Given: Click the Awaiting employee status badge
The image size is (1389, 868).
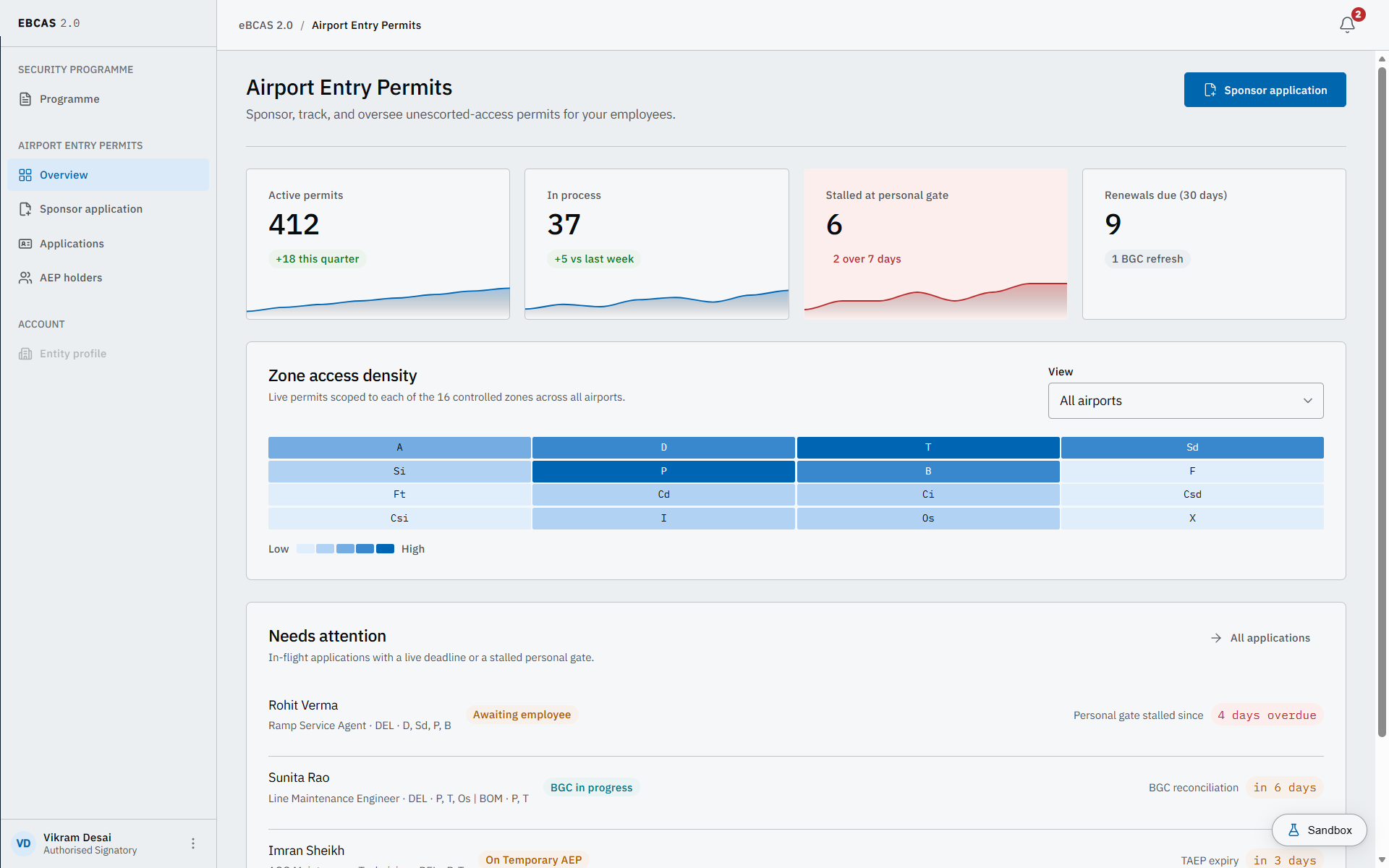Looking at the screenshot, I should [522, 715].
